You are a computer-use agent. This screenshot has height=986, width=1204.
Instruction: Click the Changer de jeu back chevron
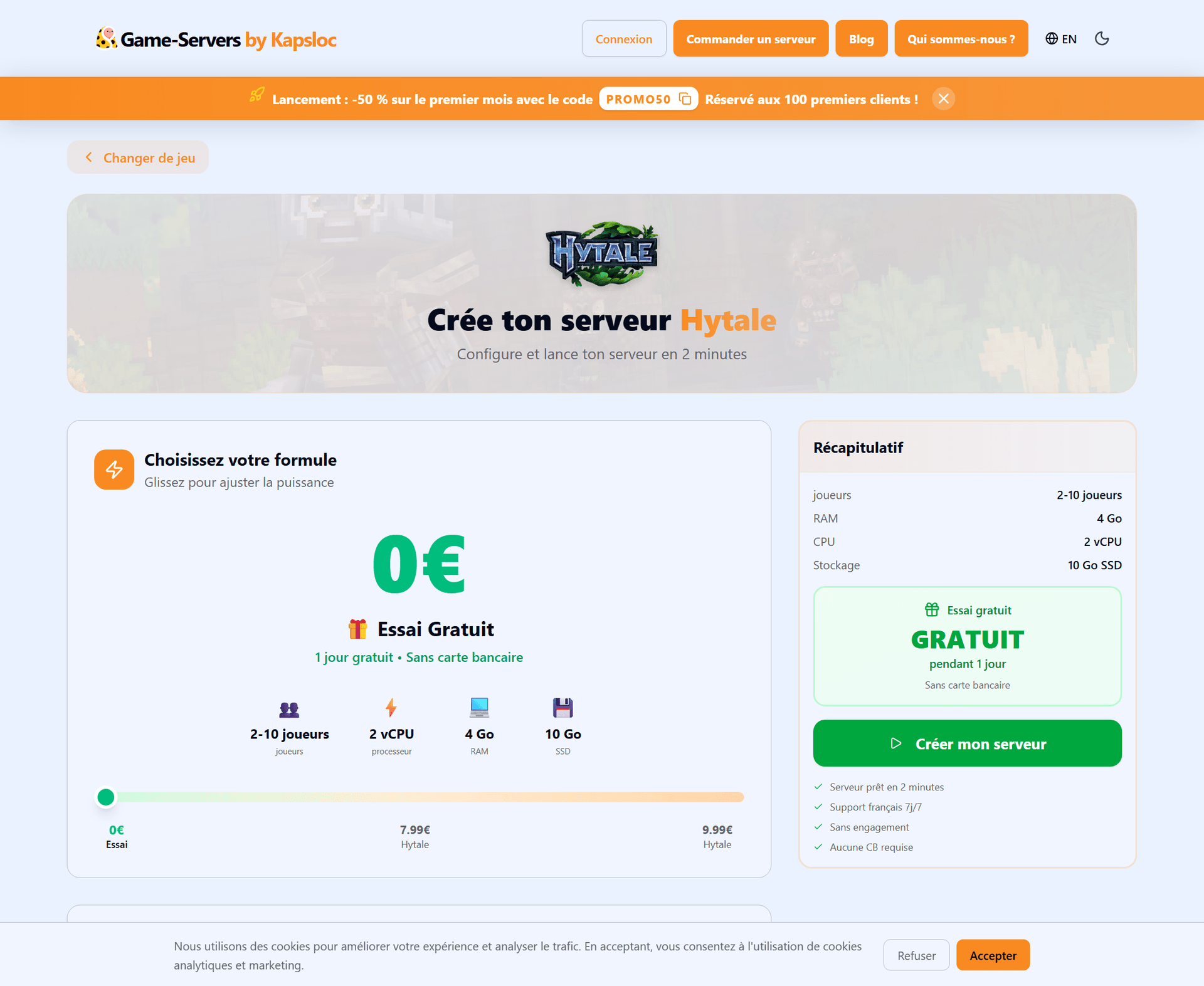89,157
